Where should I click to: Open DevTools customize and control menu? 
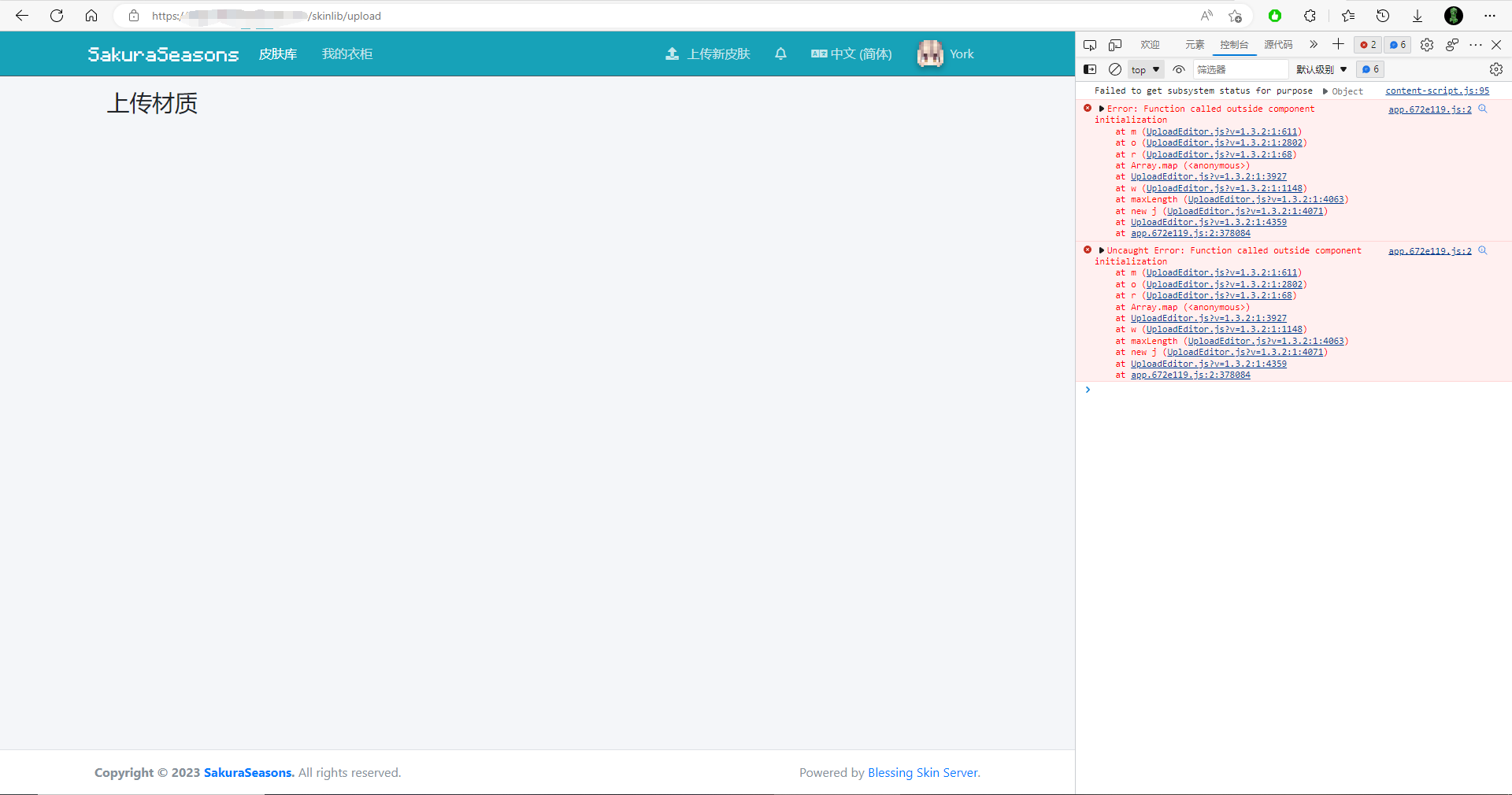coord(1476,45)
